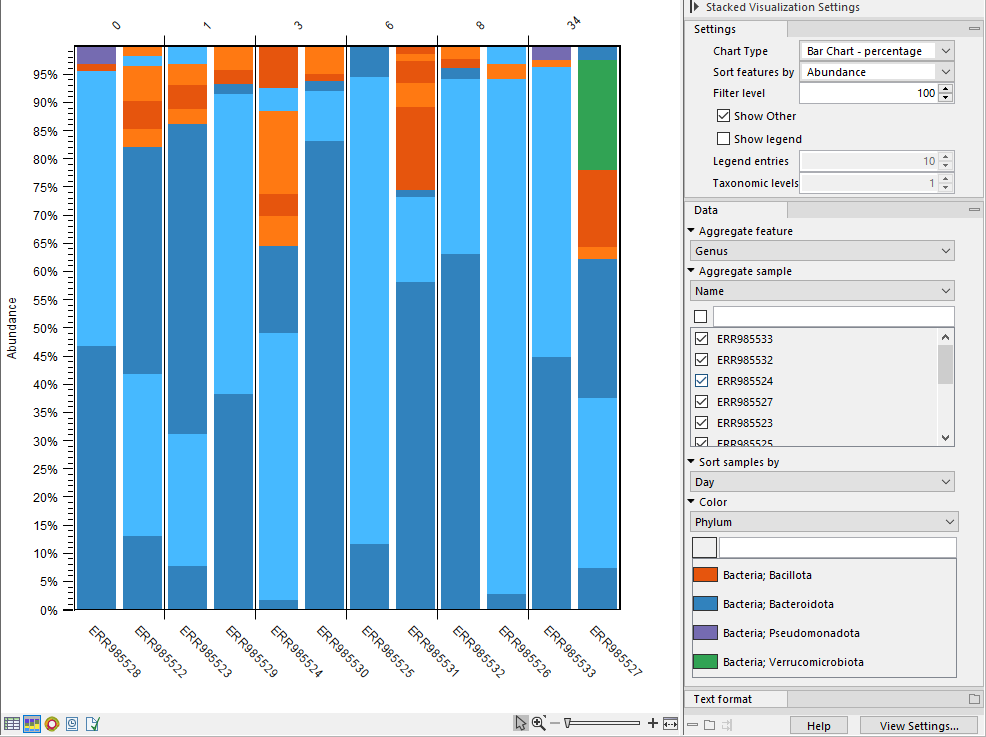Select the stacked bar chart view icon
986x737 pixels.
pyautogui.click(x=32, y=724)
